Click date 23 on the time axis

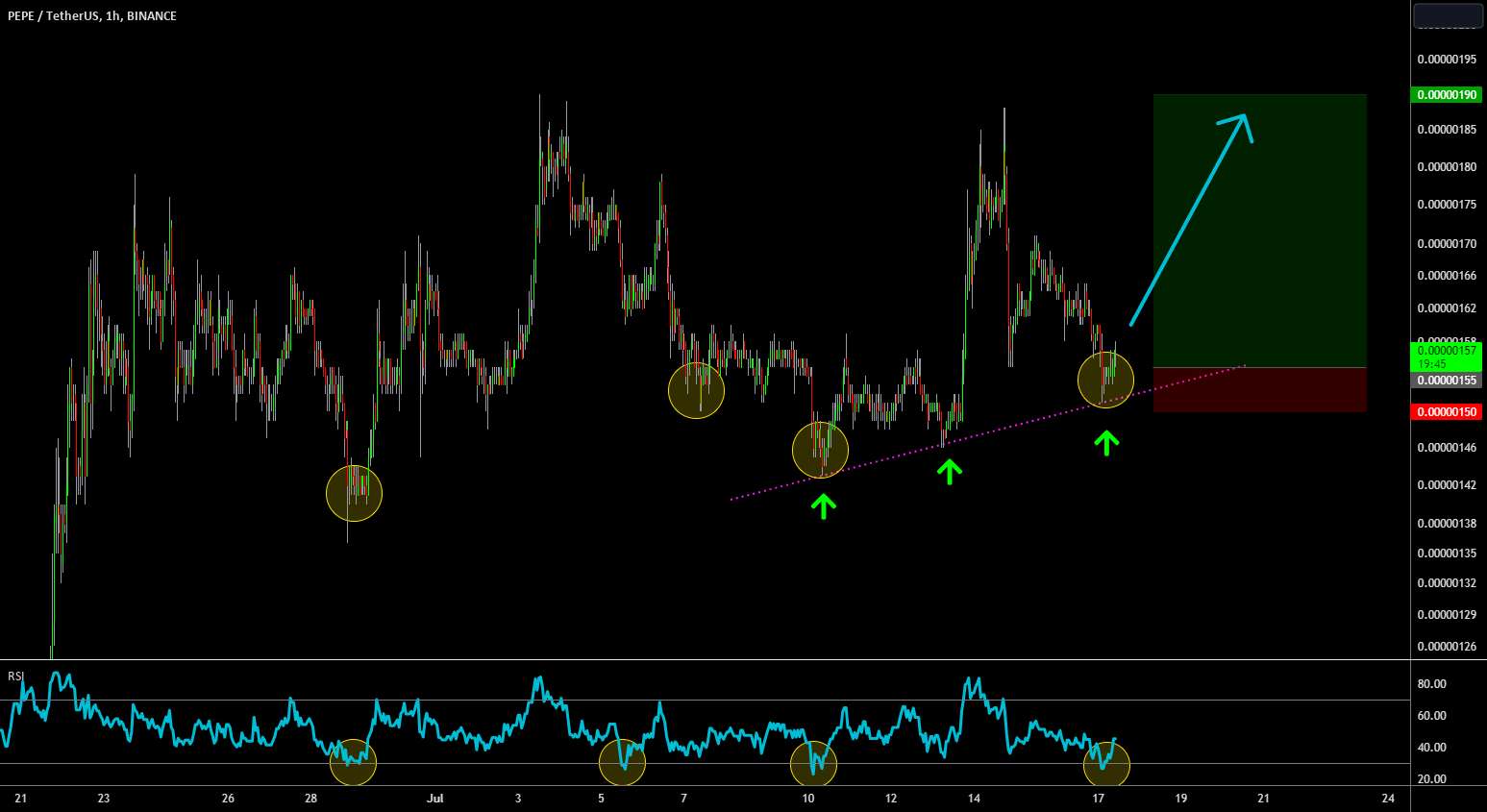(104, 799)
